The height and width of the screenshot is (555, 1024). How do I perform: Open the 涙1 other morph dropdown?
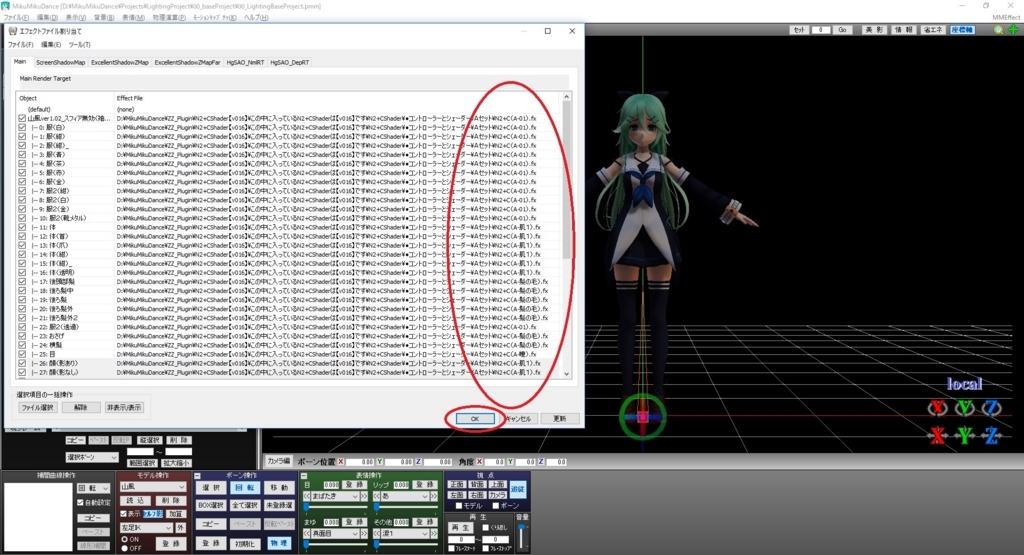coord(405,533)
